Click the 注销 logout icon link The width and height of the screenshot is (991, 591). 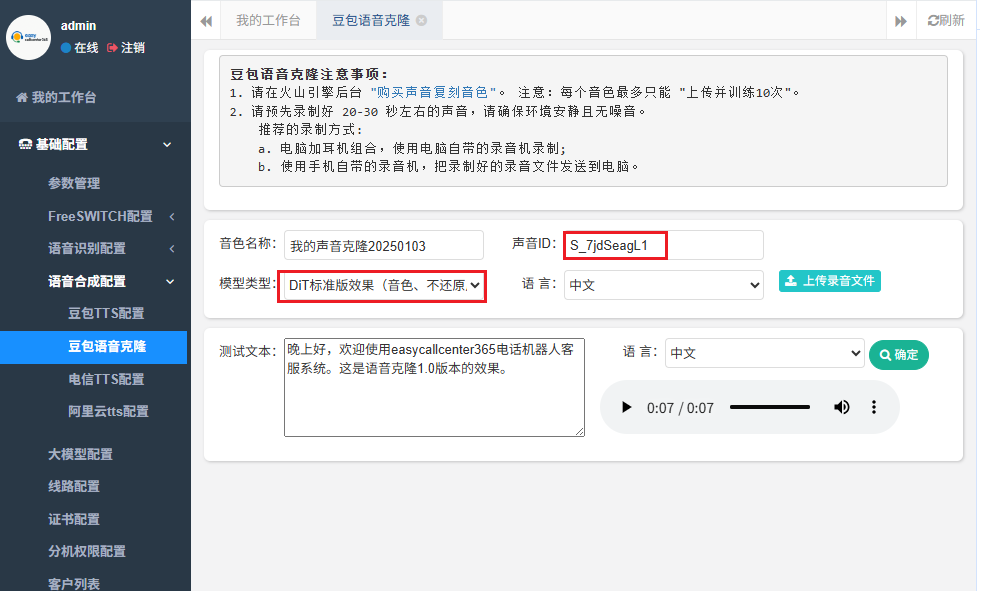(x=126, y=47)
